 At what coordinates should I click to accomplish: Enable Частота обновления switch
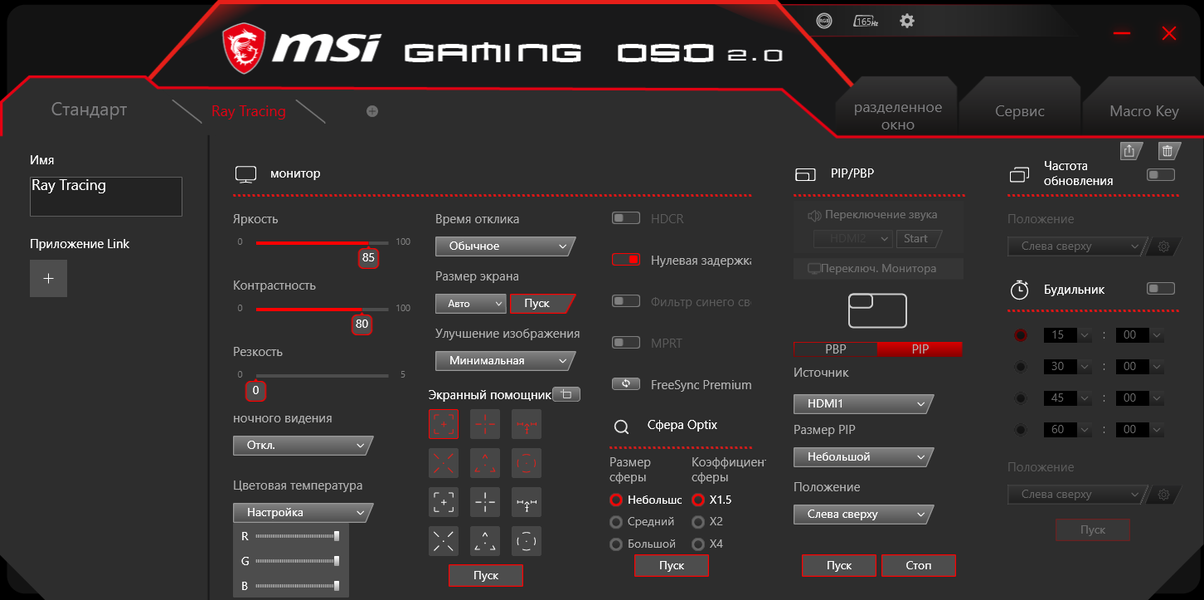[x=1161, y=174]
